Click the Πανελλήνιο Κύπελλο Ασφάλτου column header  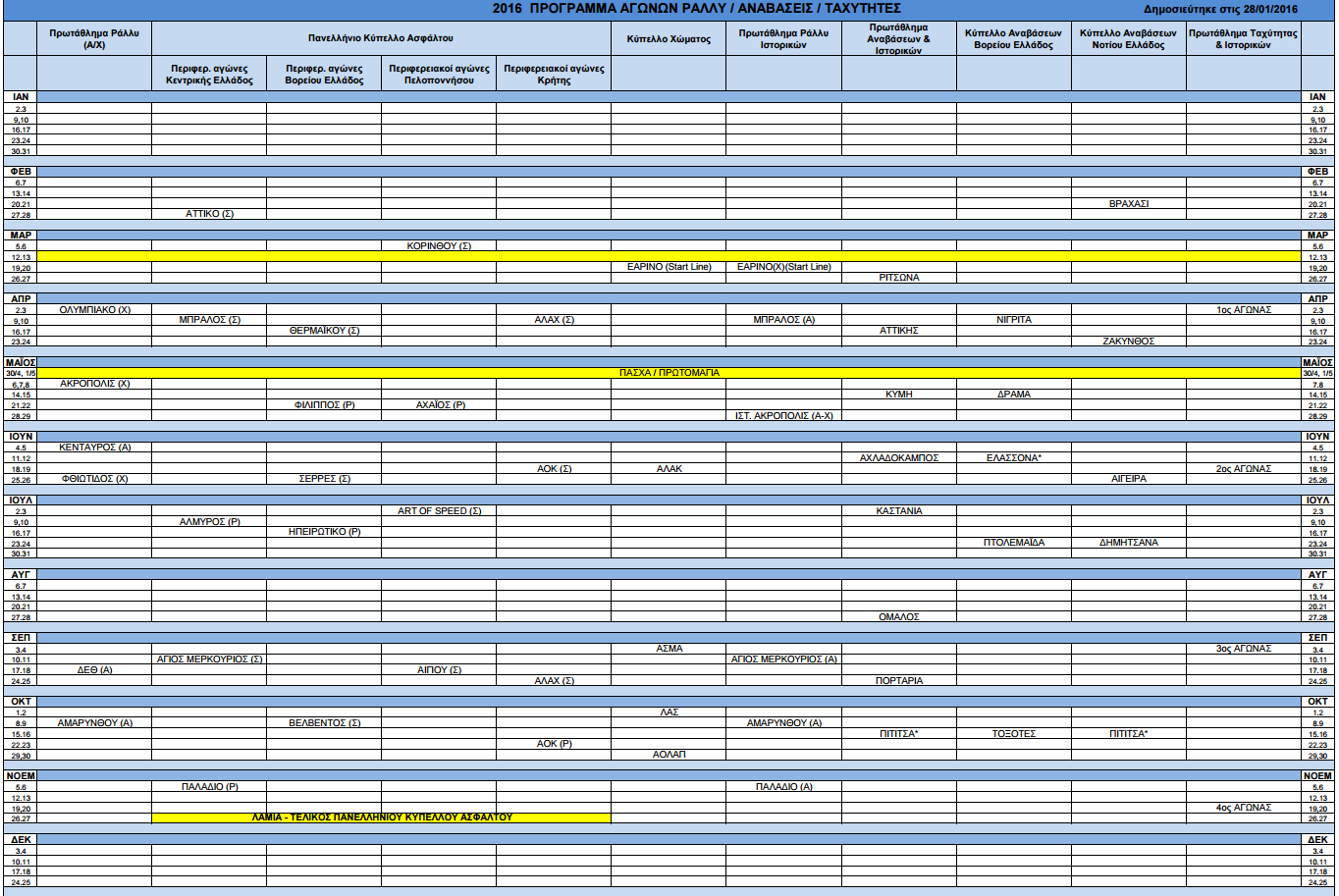click(382, 38)
